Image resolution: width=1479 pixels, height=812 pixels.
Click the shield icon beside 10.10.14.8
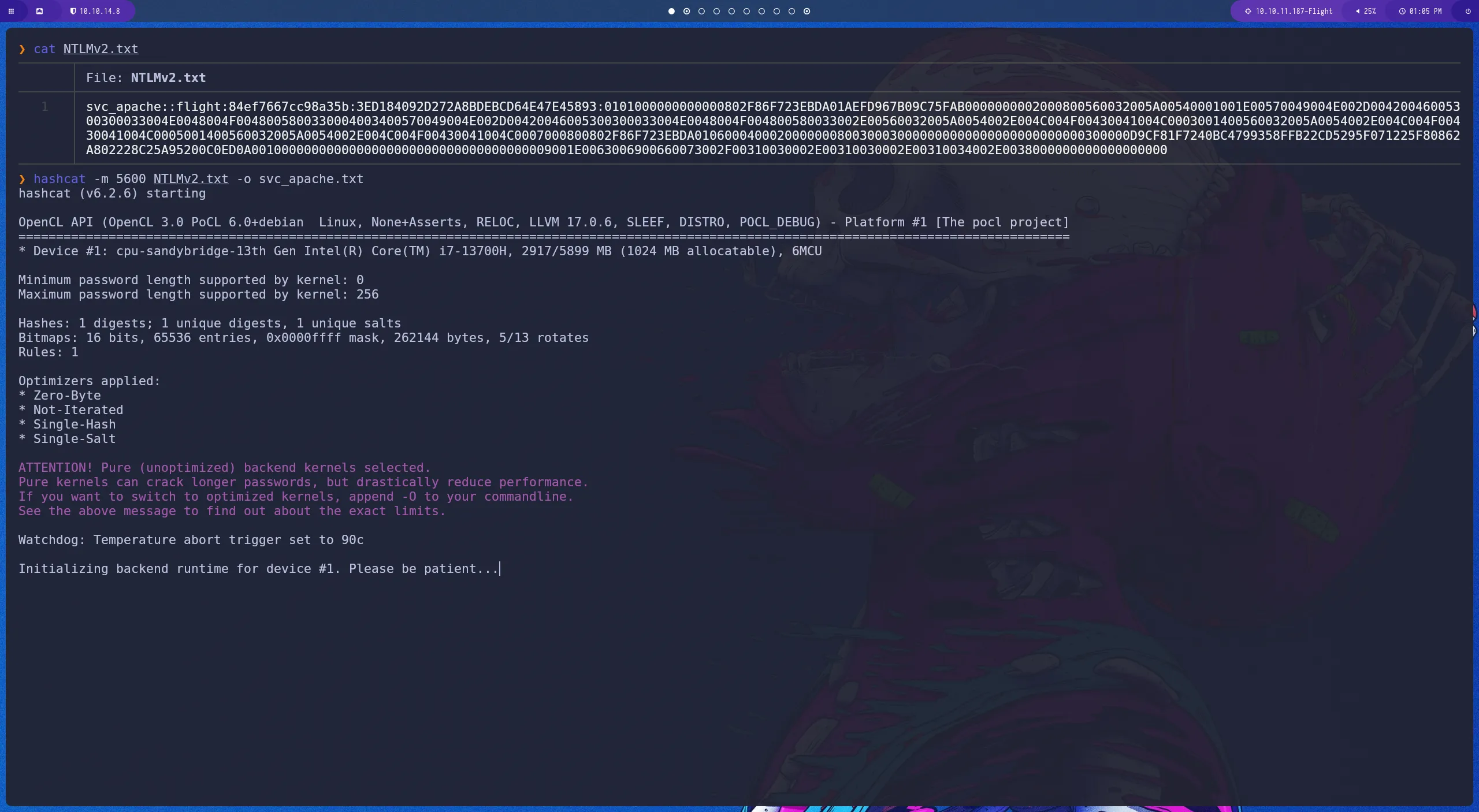pyautogui.click(x=74, y=11)
